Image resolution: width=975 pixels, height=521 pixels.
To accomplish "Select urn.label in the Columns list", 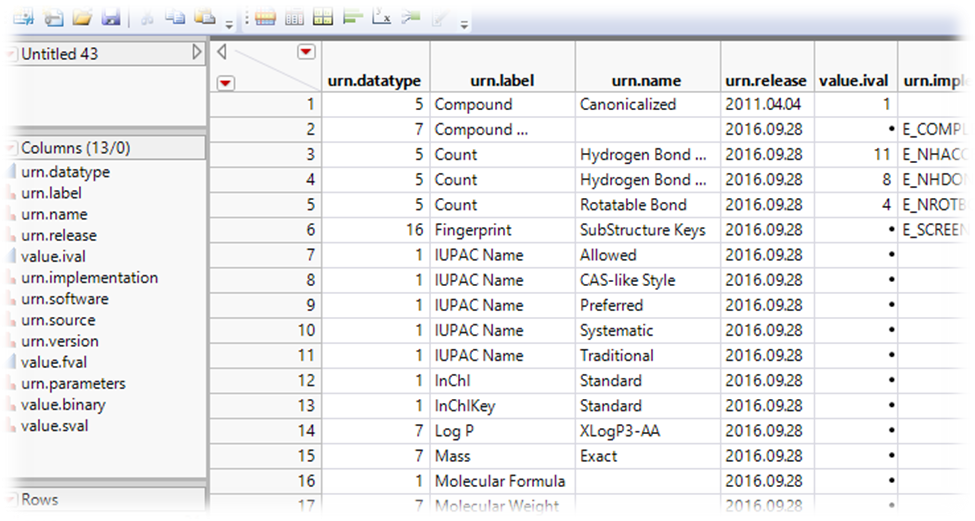I will pyautogui.click(x=51, y=193).
